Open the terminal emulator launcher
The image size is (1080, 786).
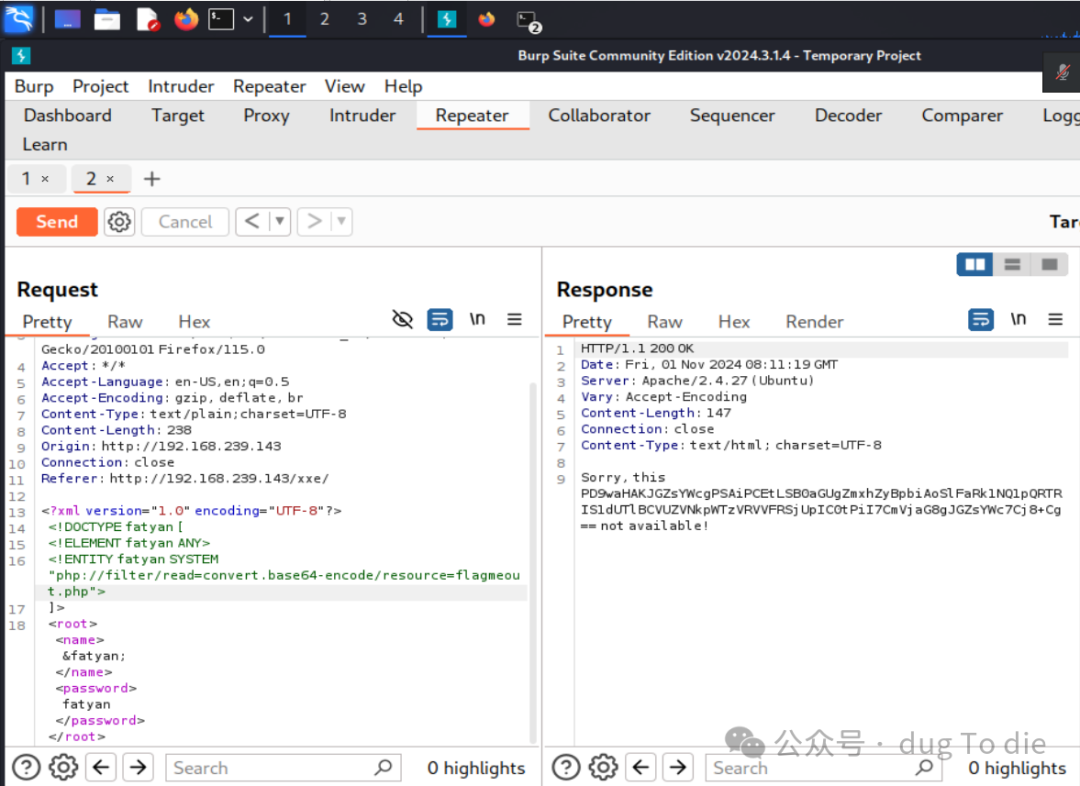221,19
